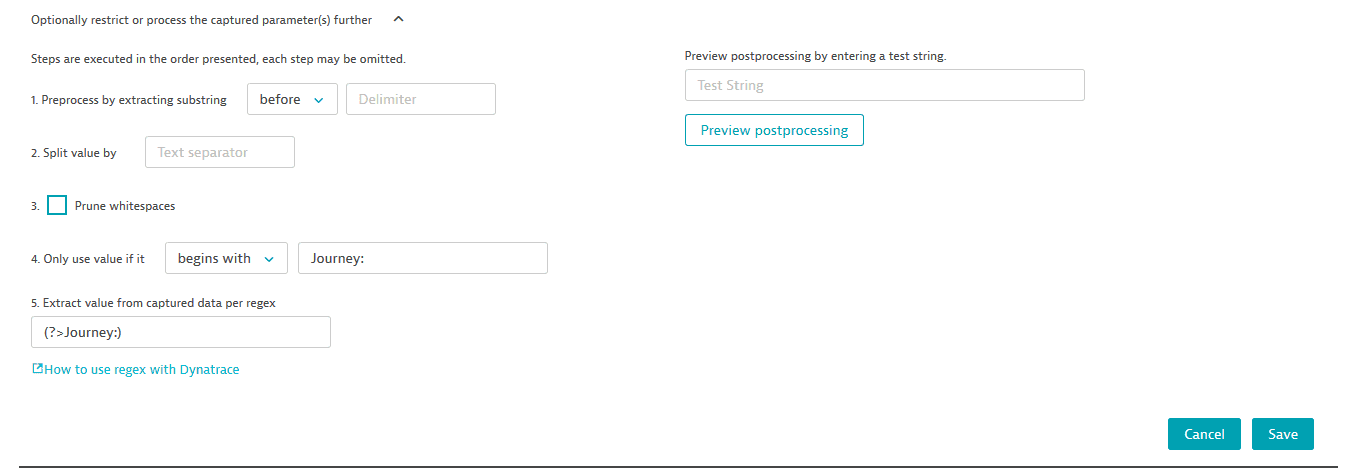Viewport: 1353px width, 470px height.
Task: Click the collapse chevron beside the section header
Action: [398, 18]
